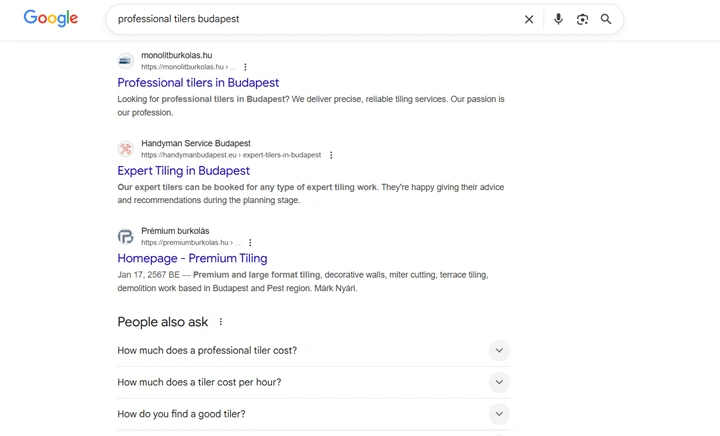Click the Handyman Service Budapest favicon
This screenshot has width=720, height=436.
pyautogui.click(x=126, y=149)
